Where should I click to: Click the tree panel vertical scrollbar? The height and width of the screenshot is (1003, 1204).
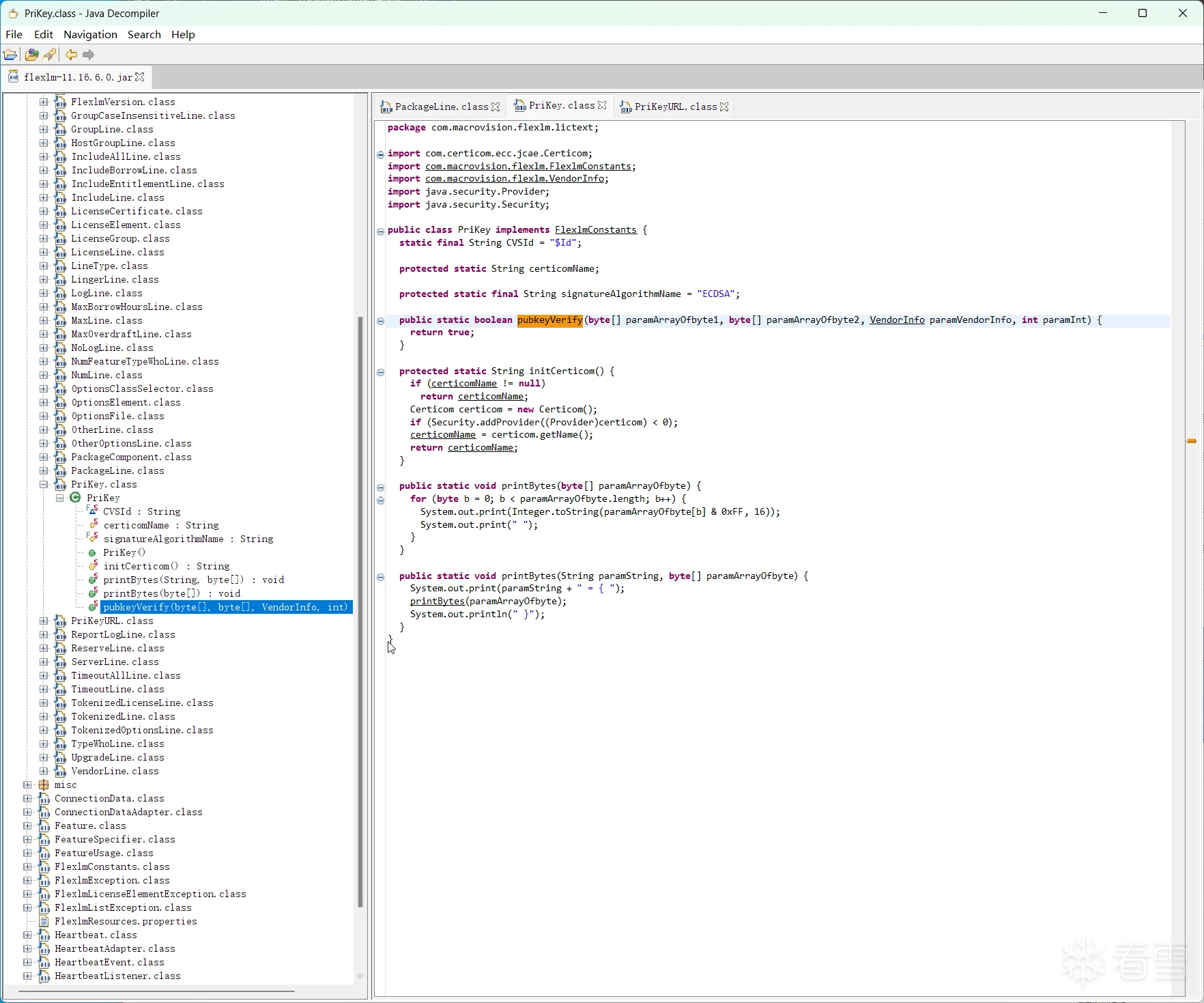(x=360, y=611)
